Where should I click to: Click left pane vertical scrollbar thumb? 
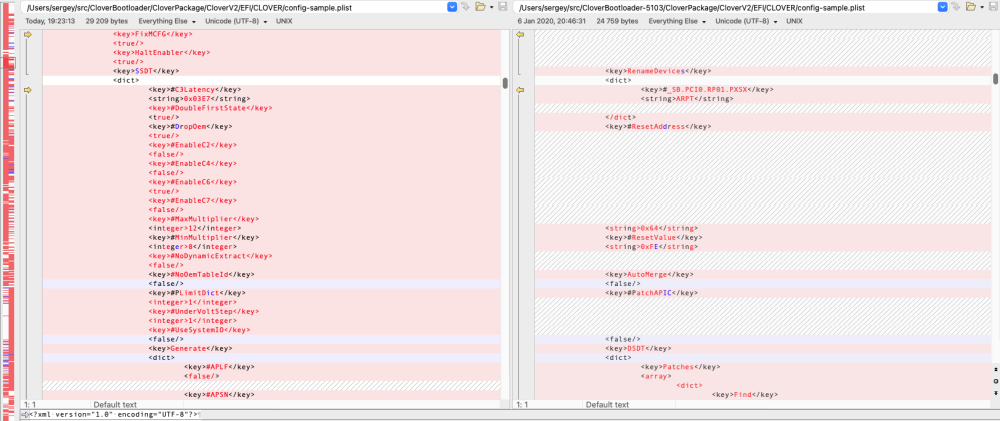point(505,83)
